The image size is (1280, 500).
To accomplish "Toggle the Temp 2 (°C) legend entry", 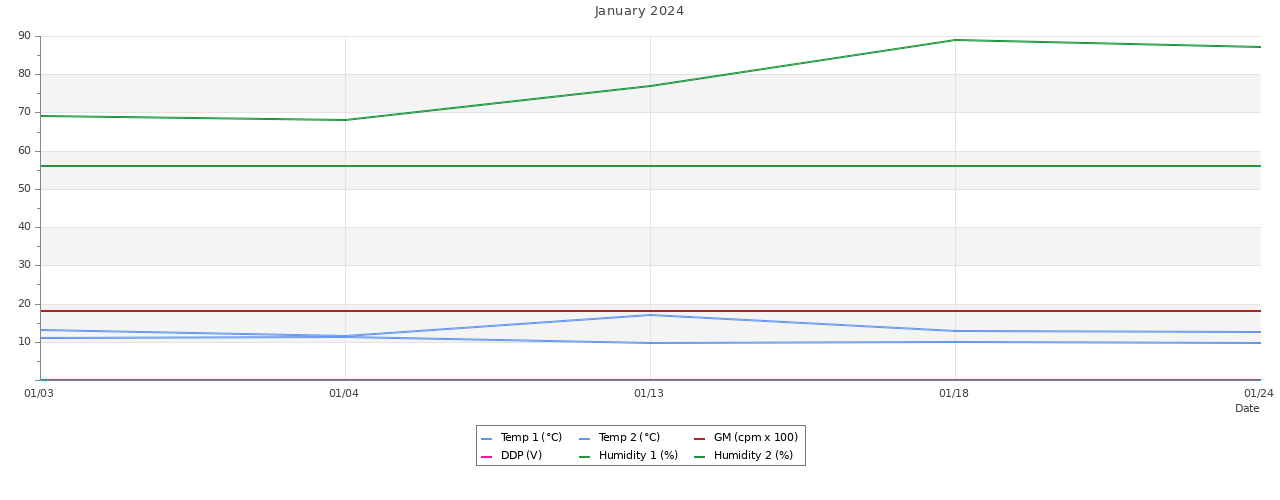I will (629, 438).
